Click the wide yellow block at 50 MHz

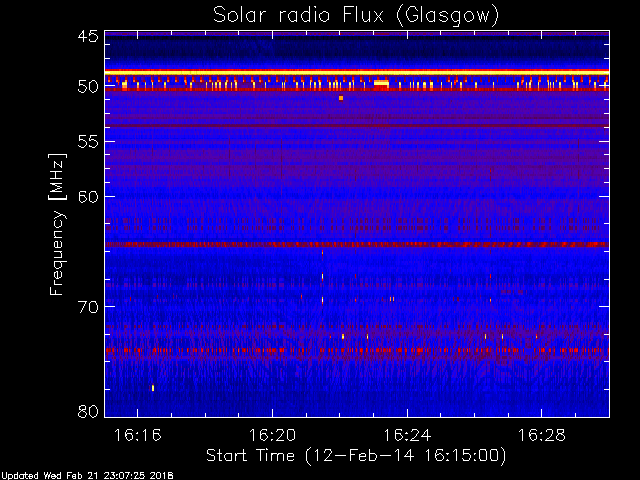[x=381, y=83]
